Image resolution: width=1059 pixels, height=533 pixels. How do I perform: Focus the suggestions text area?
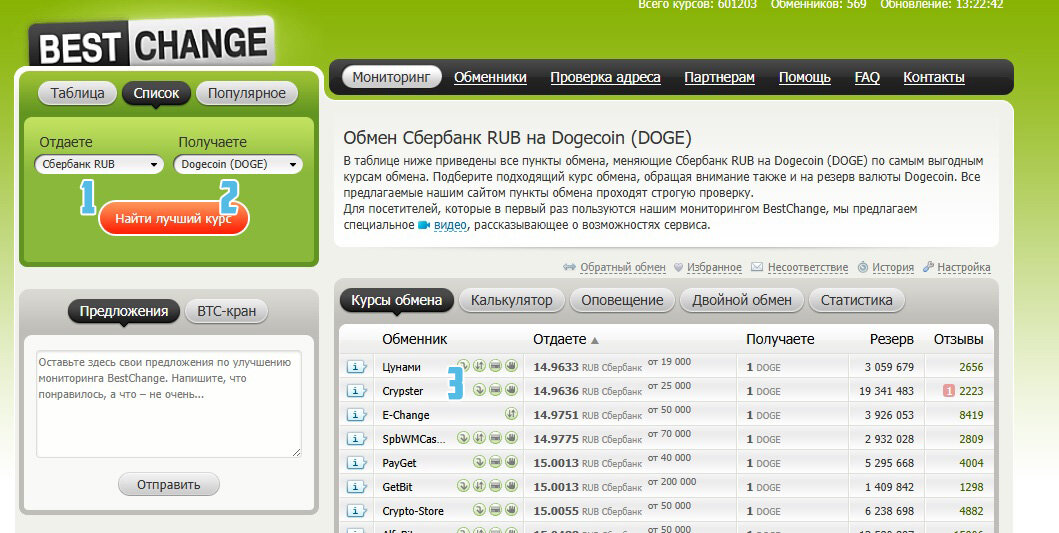[169, 404]
